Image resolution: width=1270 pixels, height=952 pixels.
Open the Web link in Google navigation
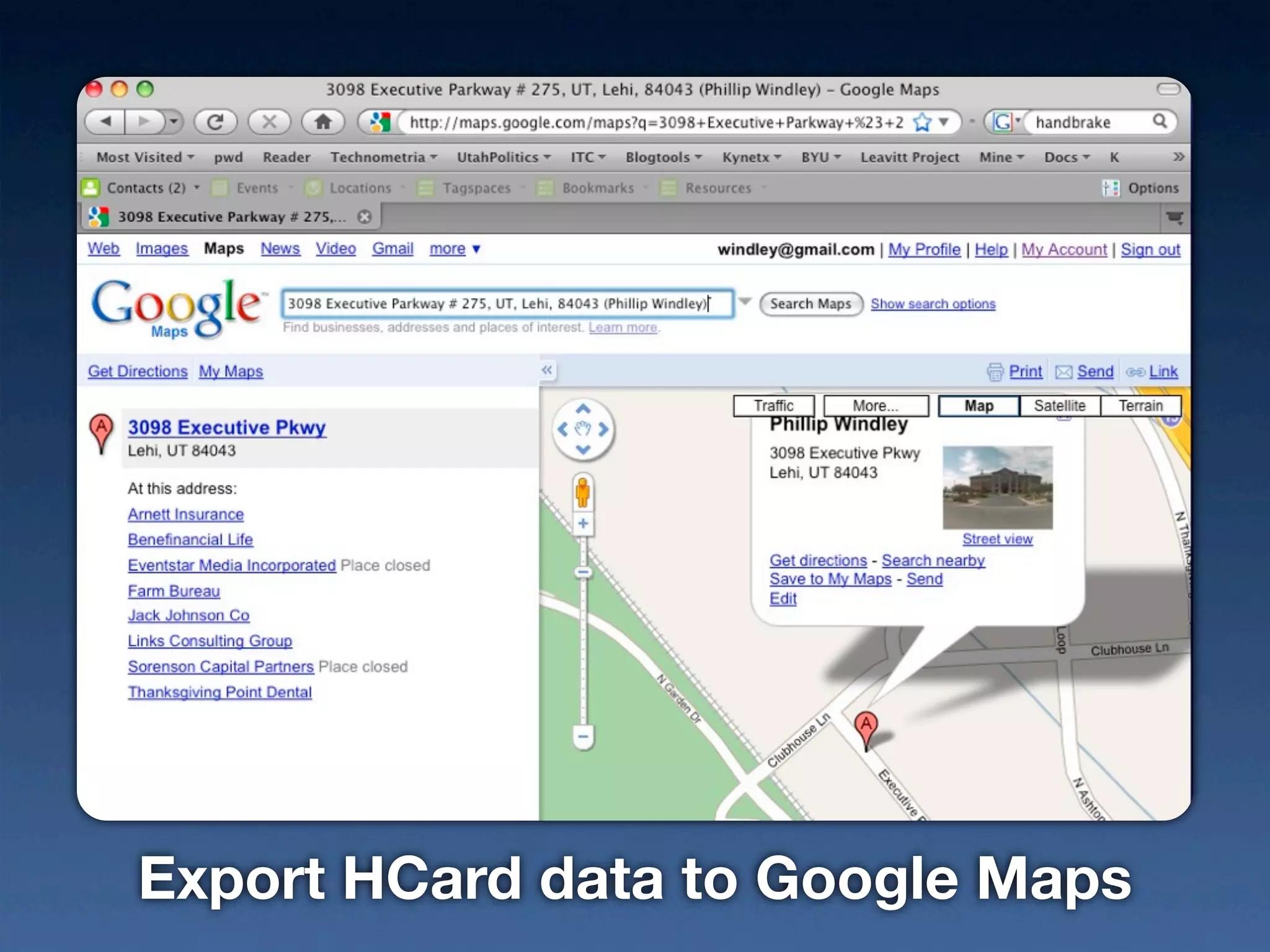(104, 249)
